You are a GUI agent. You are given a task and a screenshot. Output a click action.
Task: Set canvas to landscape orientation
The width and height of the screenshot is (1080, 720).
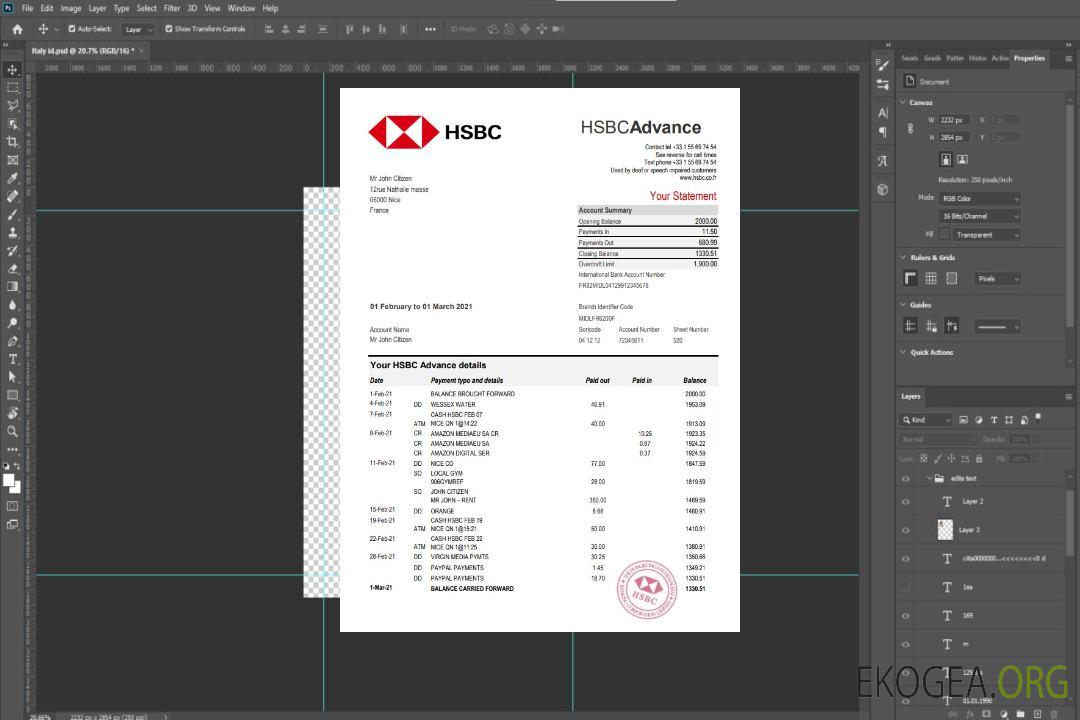coord(962,160)
